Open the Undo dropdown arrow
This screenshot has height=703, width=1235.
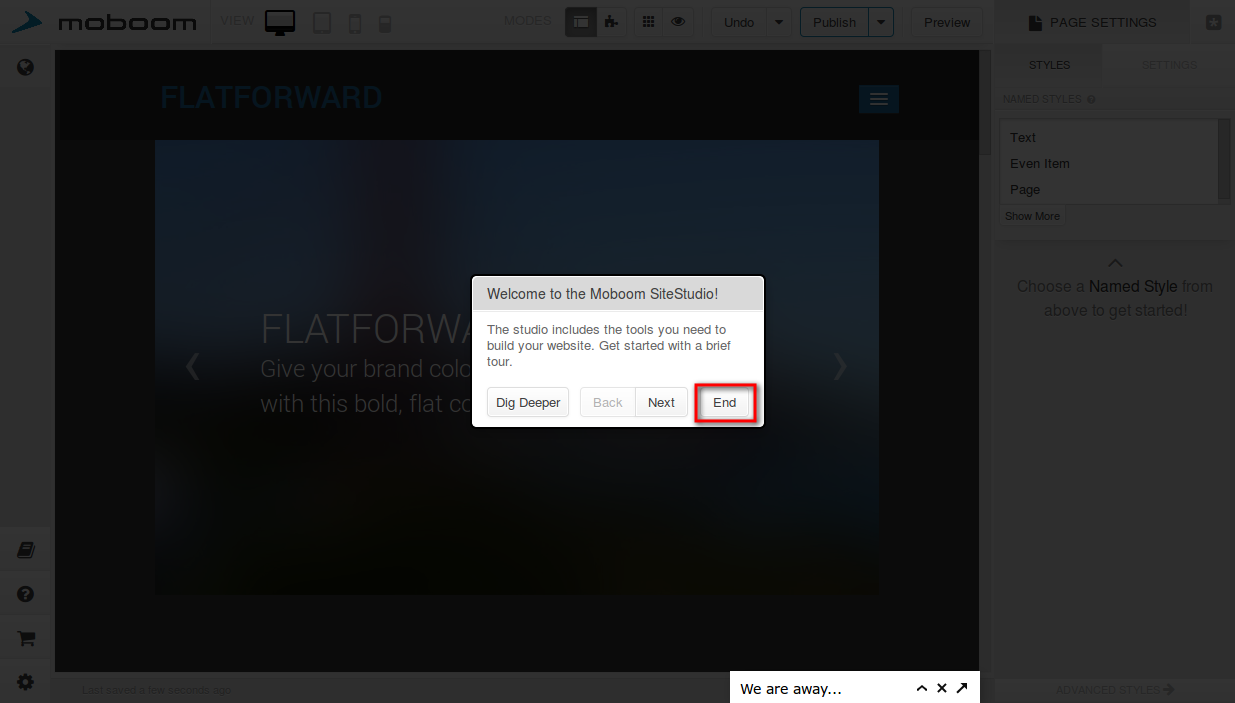[x=779, y=22]
